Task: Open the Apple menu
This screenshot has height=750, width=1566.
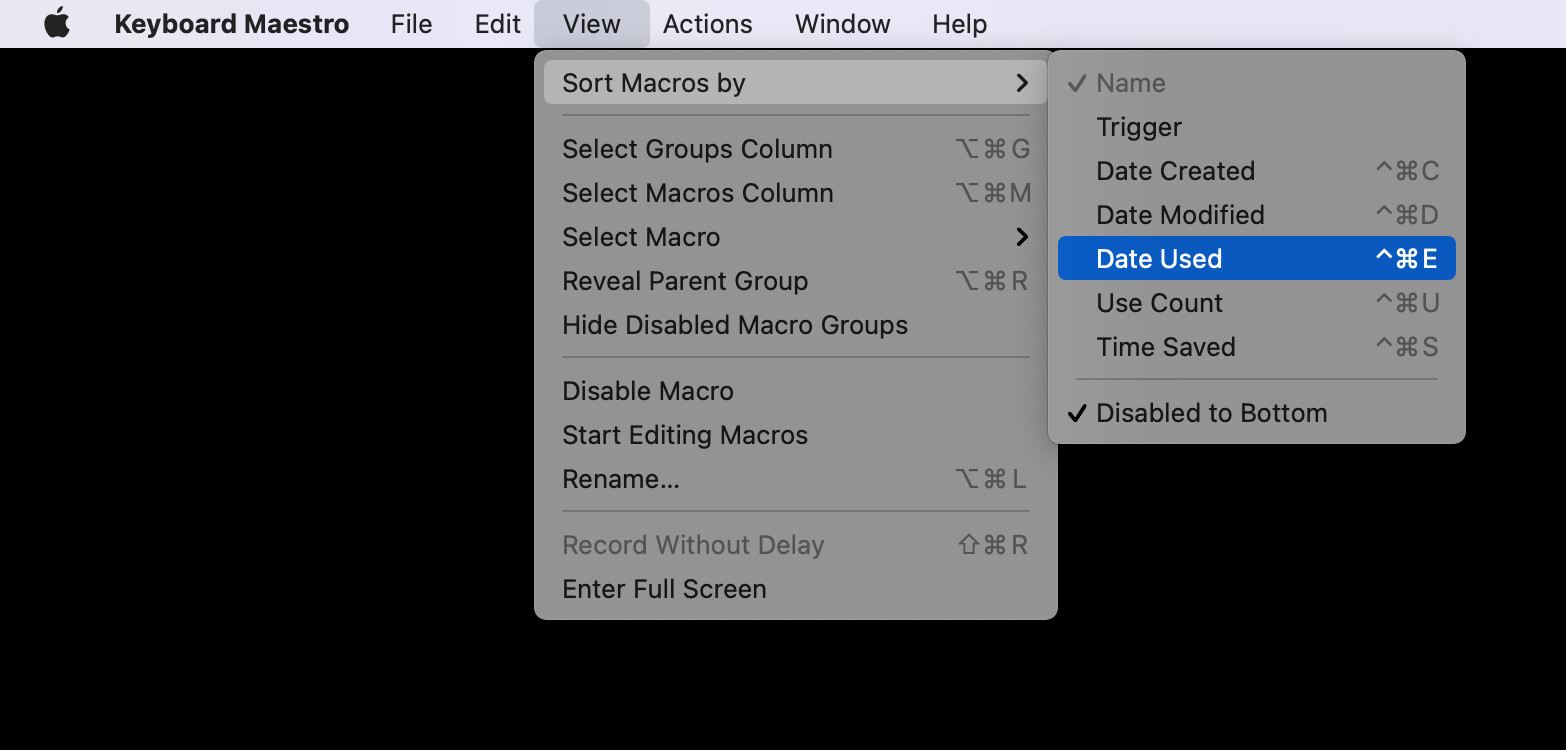Action: pyautogui.click(x=57, y=24)
